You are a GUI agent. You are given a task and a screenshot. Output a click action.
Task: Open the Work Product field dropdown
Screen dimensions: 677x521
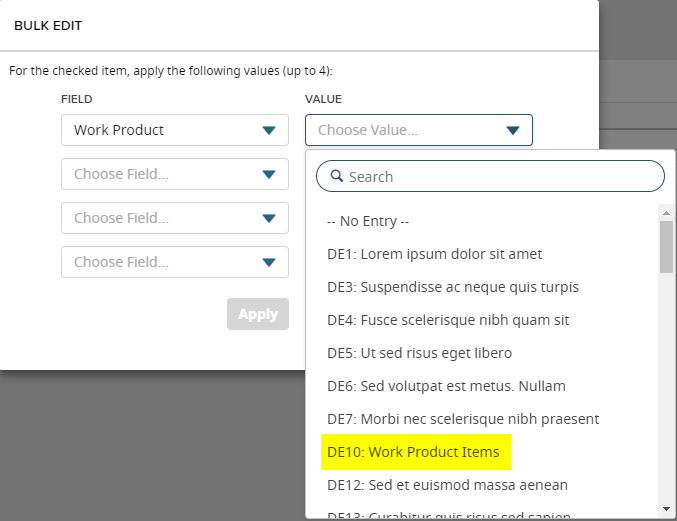point(174,130)
